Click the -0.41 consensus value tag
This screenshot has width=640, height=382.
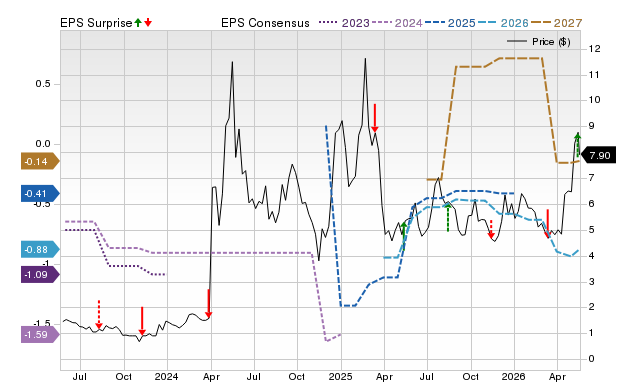pyautogui.click(x=40, y=193)
